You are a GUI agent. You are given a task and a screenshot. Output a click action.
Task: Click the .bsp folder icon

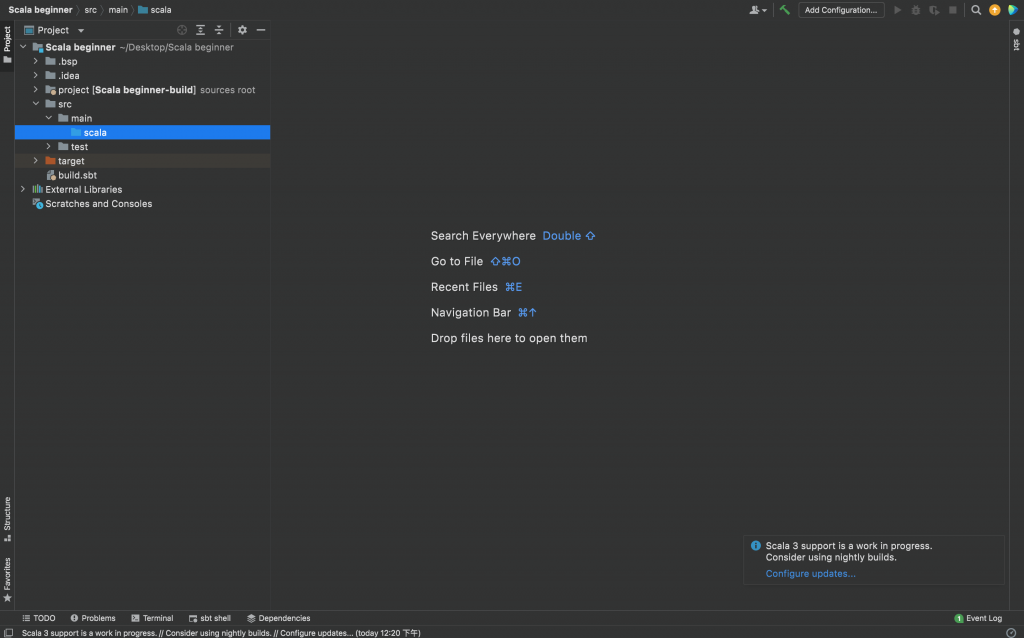click(x=50, y=61)
